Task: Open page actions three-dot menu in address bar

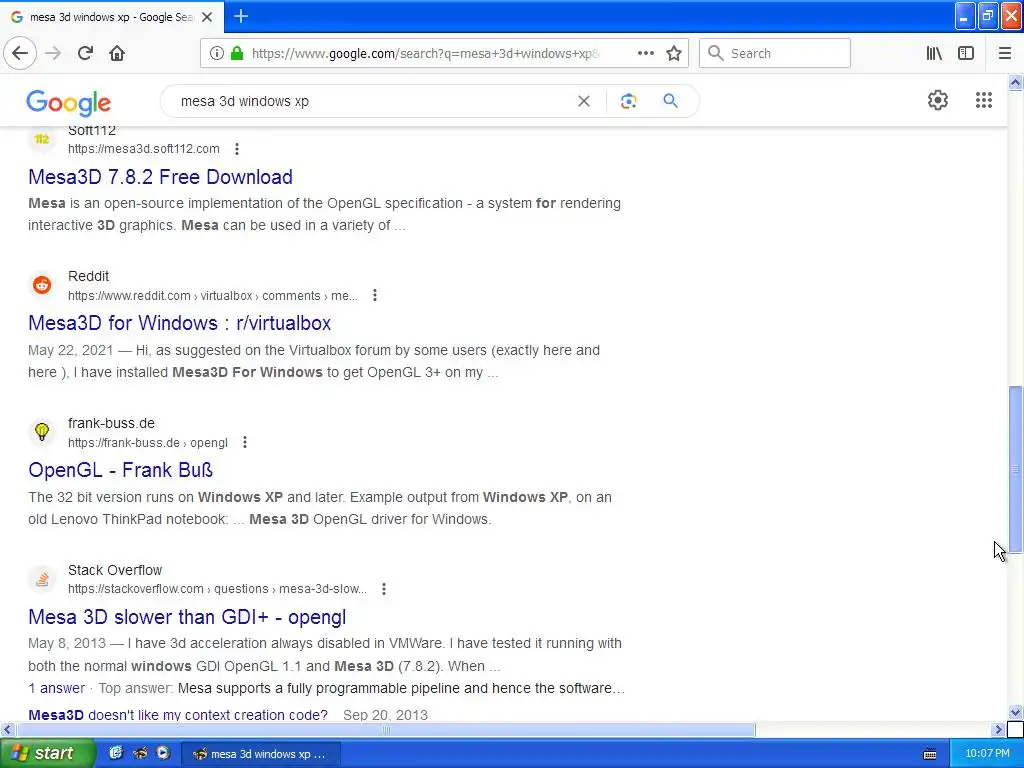Action: [x=645, y=53]
